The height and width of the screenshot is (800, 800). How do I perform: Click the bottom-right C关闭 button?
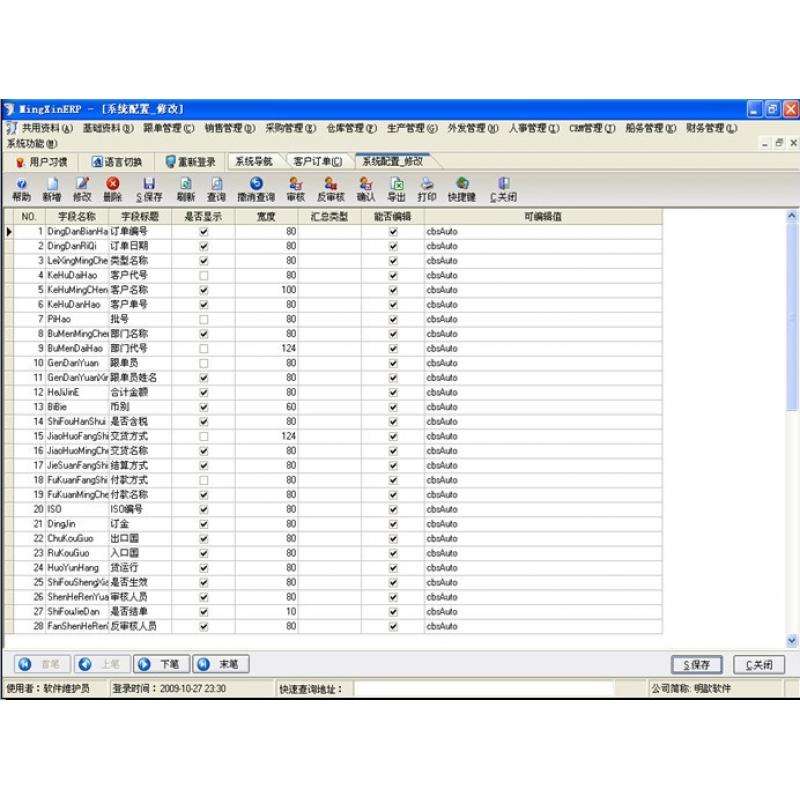tap(759, 665)
